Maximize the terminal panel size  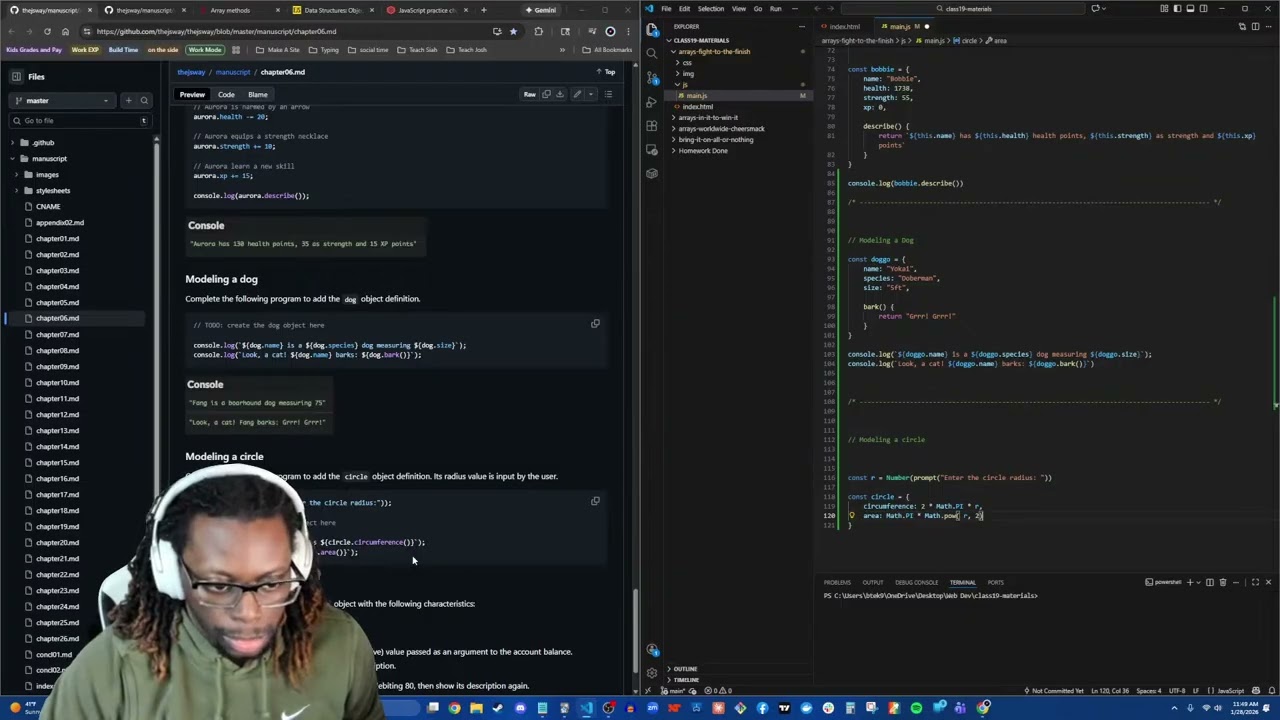click(1255, 582)
